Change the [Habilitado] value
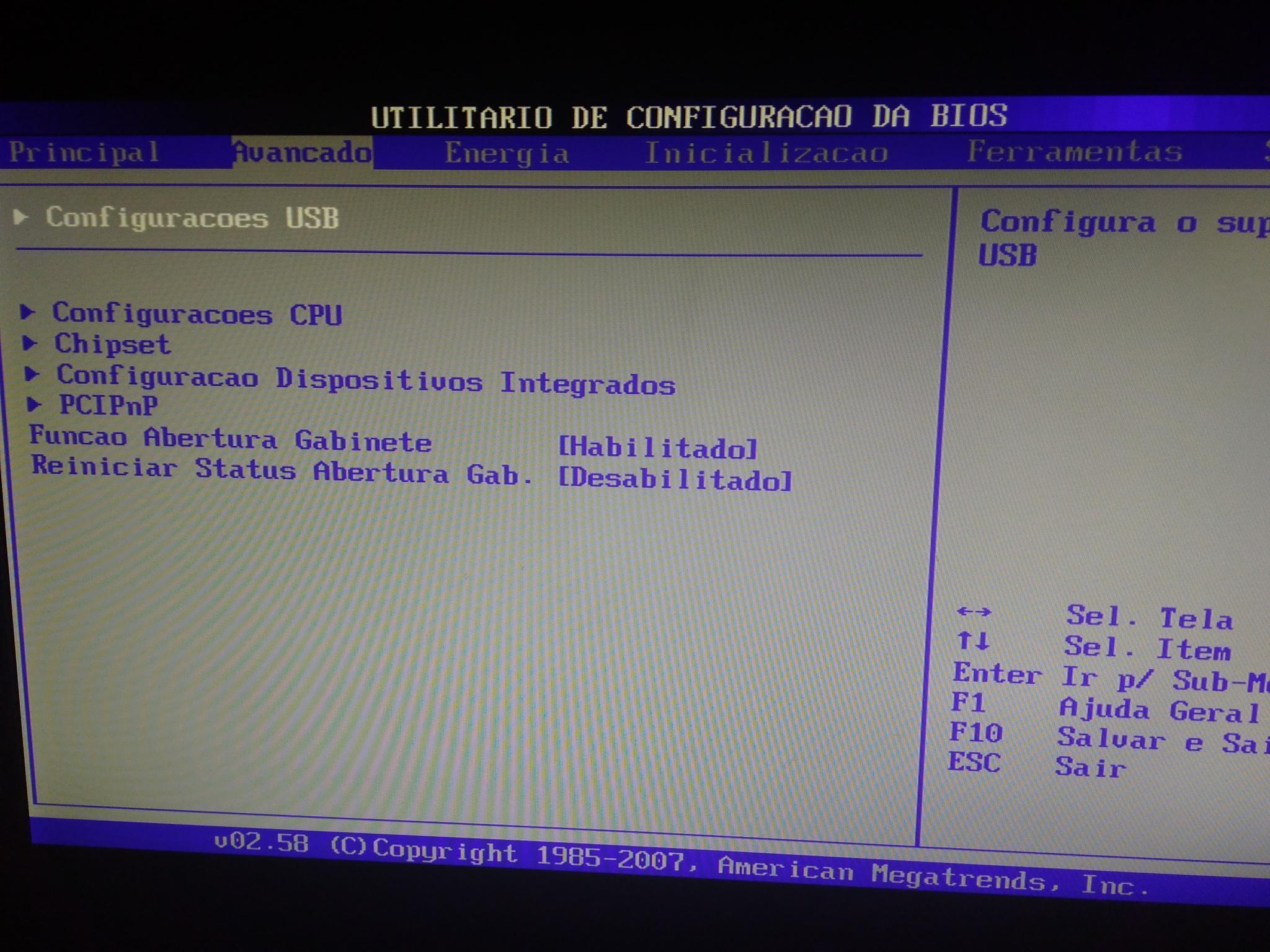Viewport: 1270px width, 952px height. pyautogui.click(x=658, y=447)
